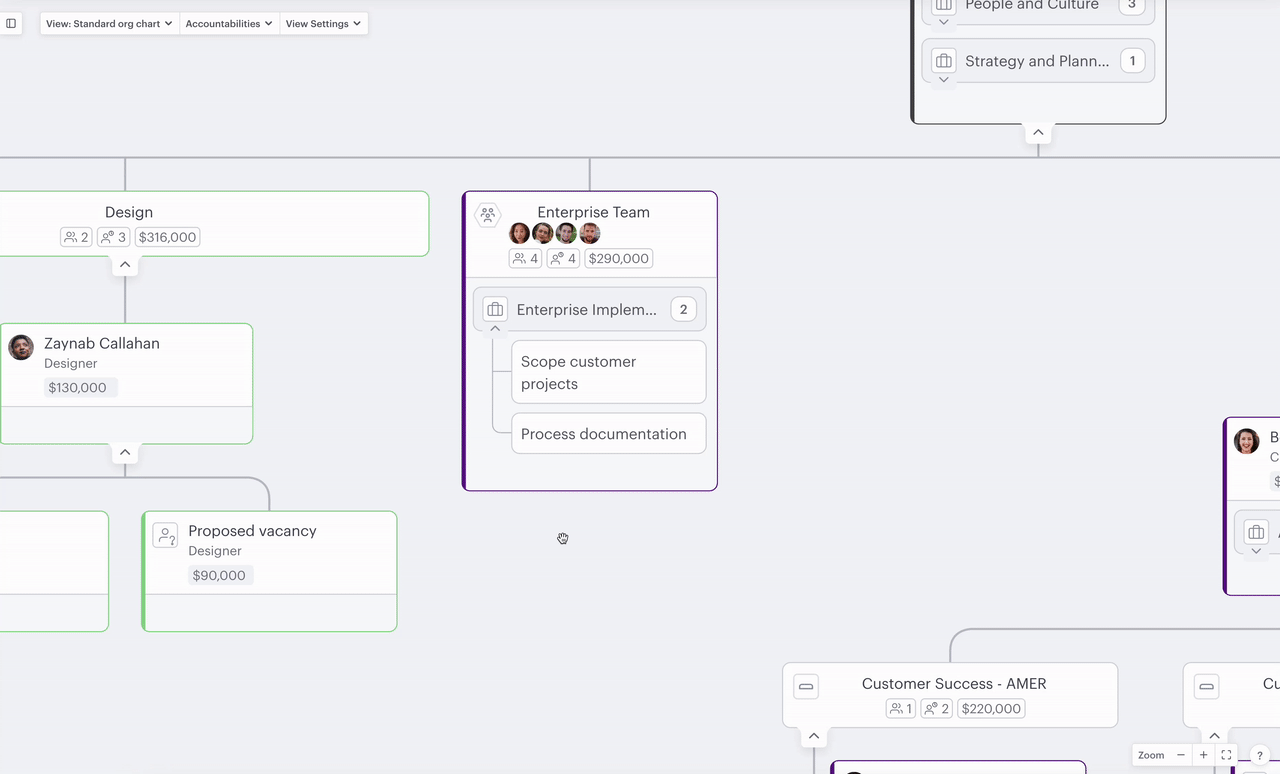
Task: Click the Help question mark button
Action: pyautogui.click(x=1259, y=755)
